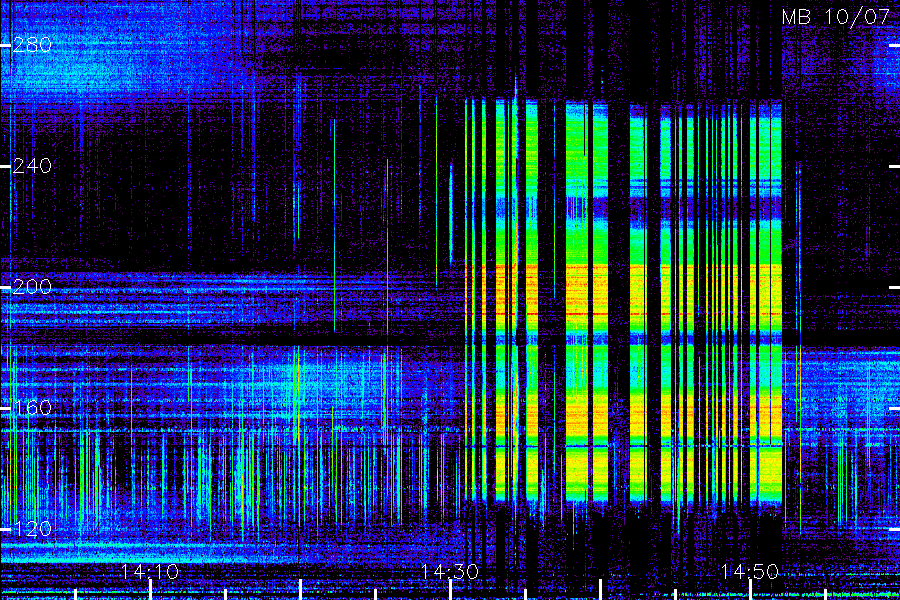Select the 200 frequency axis label
This screenshot has height=600, width=900.
click(x=32, y=287)
